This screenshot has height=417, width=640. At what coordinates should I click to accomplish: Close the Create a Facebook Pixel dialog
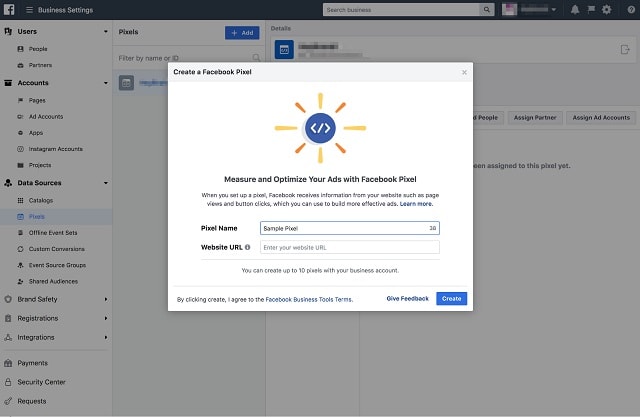click(464, 72)
